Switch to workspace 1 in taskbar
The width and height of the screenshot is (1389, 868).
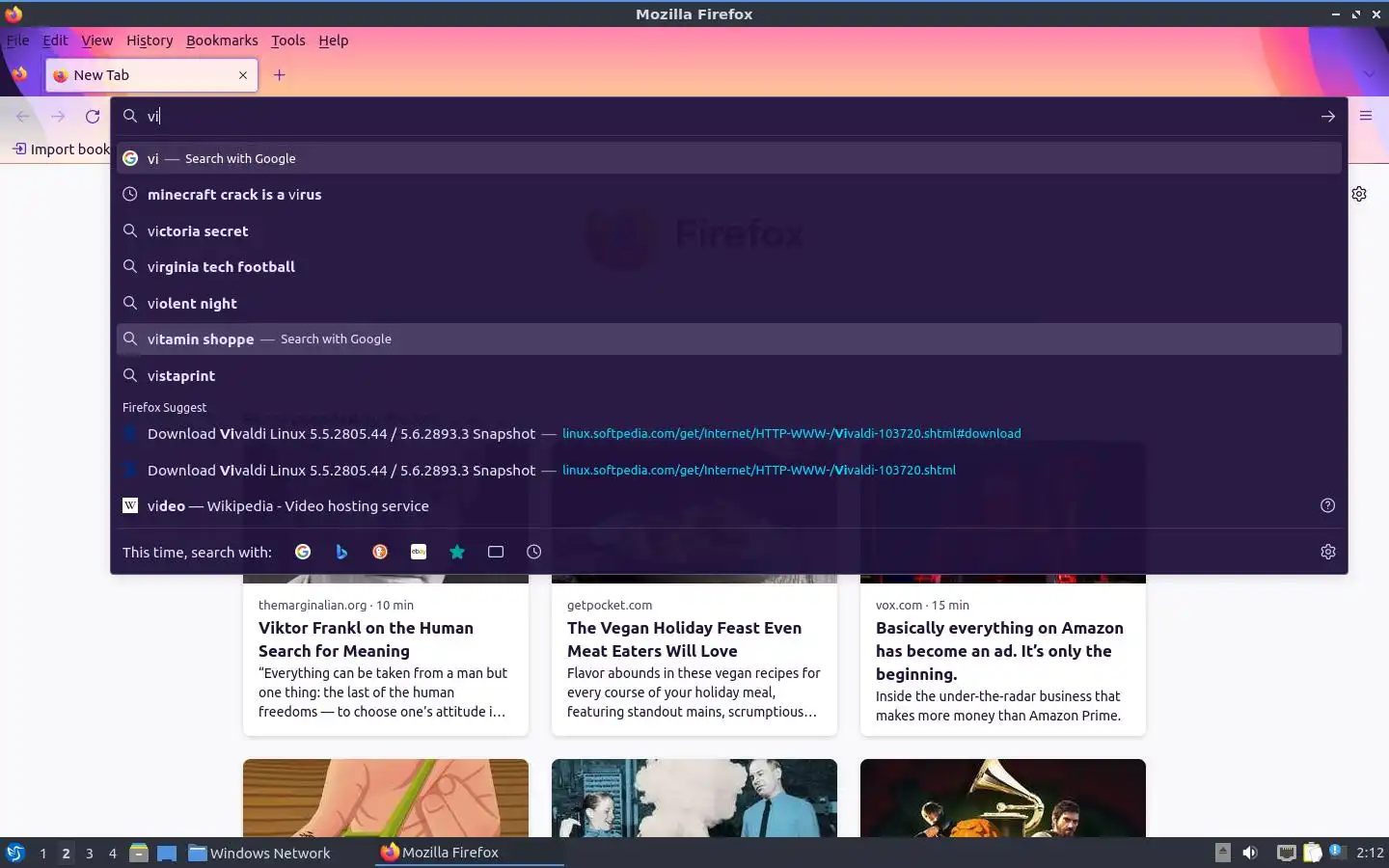pos(42,853)
